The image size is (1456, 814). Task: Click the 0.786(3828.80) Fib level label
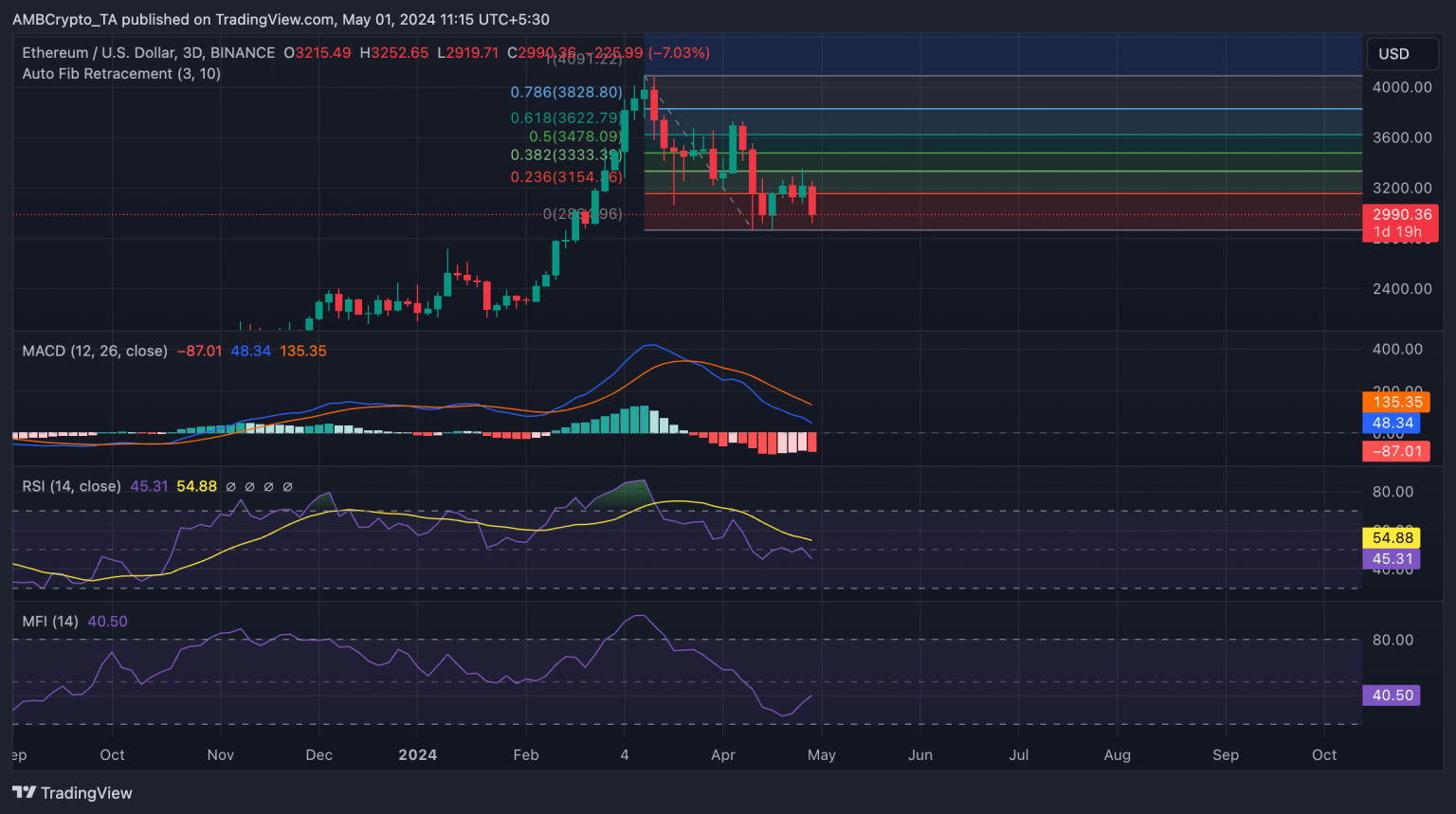[566, 92]
